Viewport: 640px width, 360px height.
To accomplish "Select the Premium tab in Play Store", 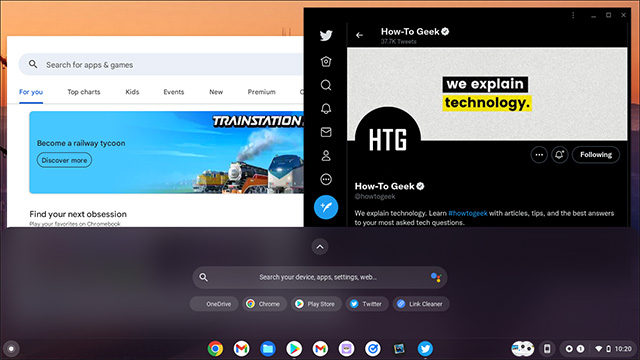I will tap(262, 92).
